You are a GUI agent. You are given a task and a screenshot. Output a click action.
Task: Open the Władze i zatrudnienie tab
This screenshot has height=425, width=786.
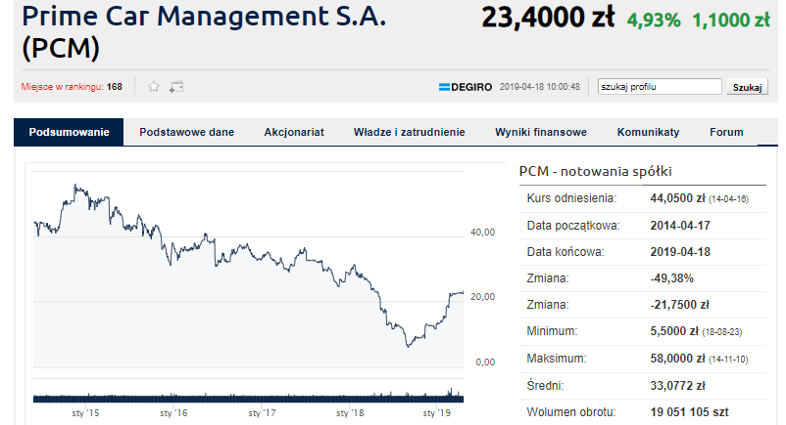(x=409, y=132)
